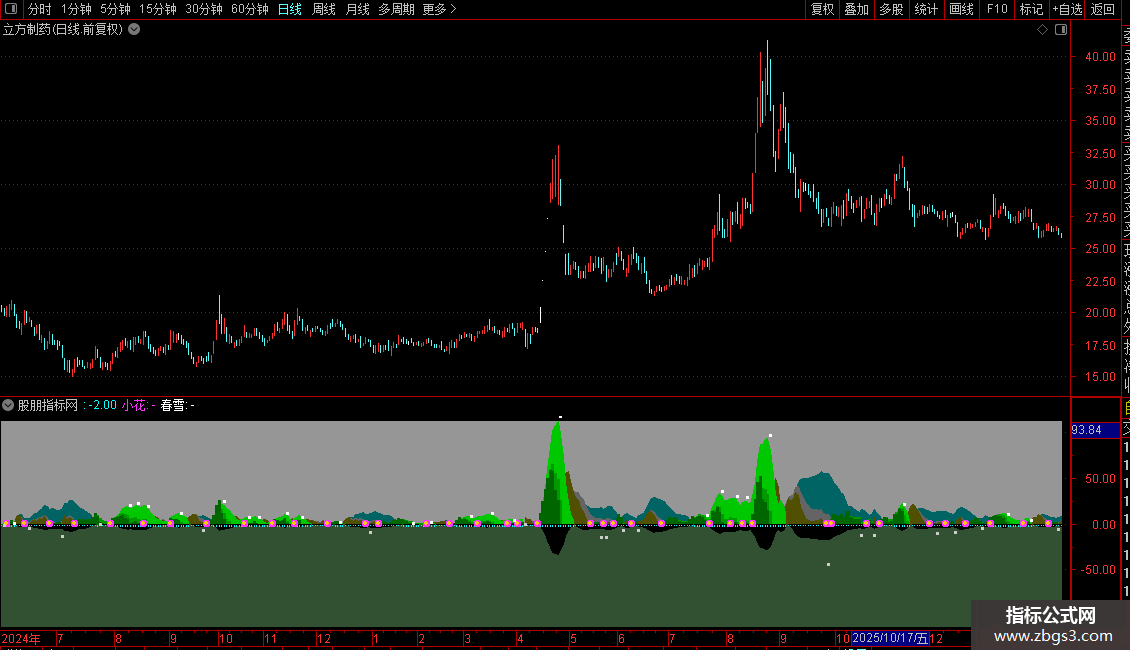Viewport: 1130px width, 650px height.
Task: Open 多周期 multi-period view
Action: (x=396, y=9)
